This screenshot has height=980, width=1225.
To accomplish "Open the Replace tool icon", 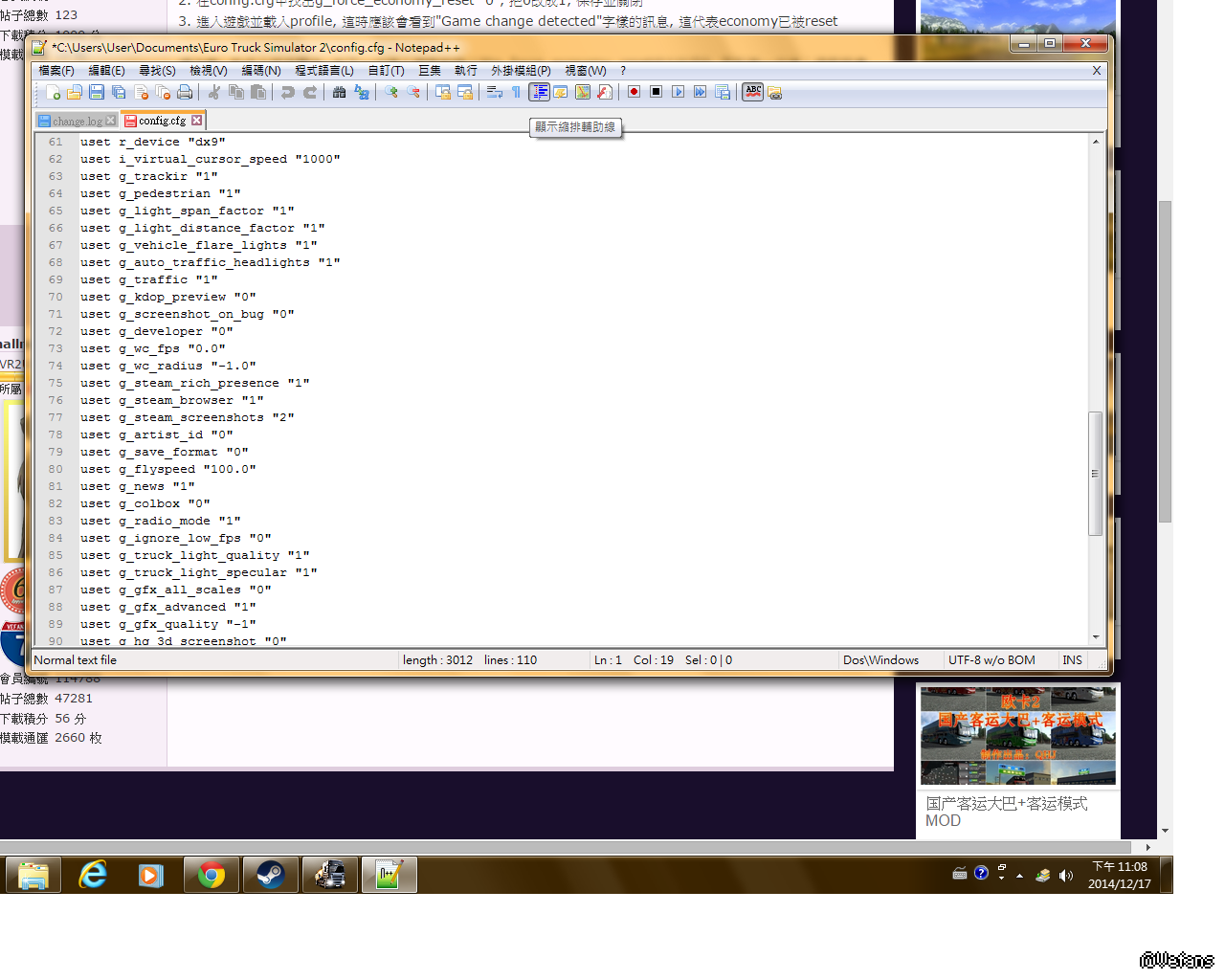I will pyautogui.click(x=361, y=92).
